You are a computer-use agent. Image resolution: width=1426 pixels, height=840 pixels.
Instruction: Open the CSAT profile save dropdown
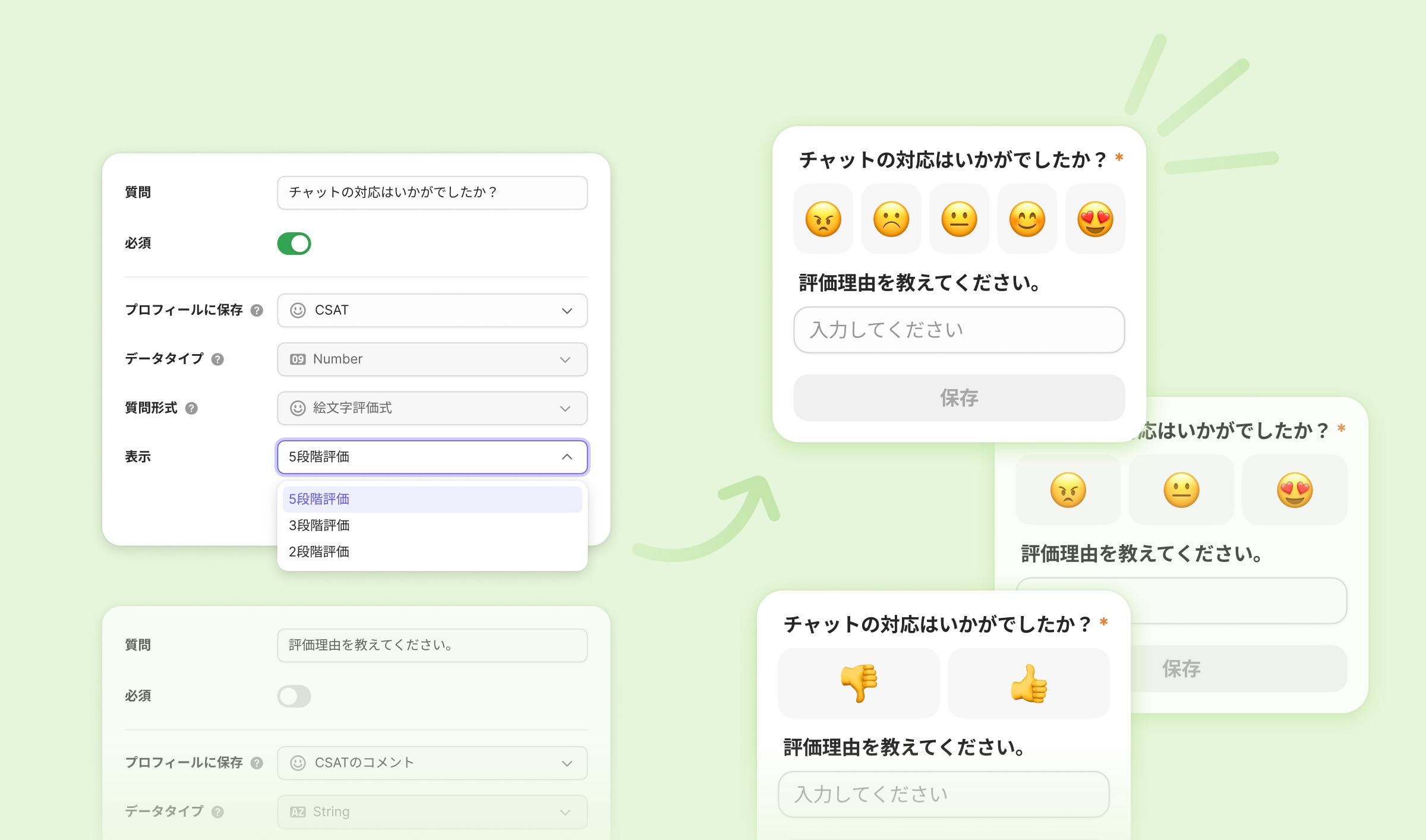coord(432,310)
